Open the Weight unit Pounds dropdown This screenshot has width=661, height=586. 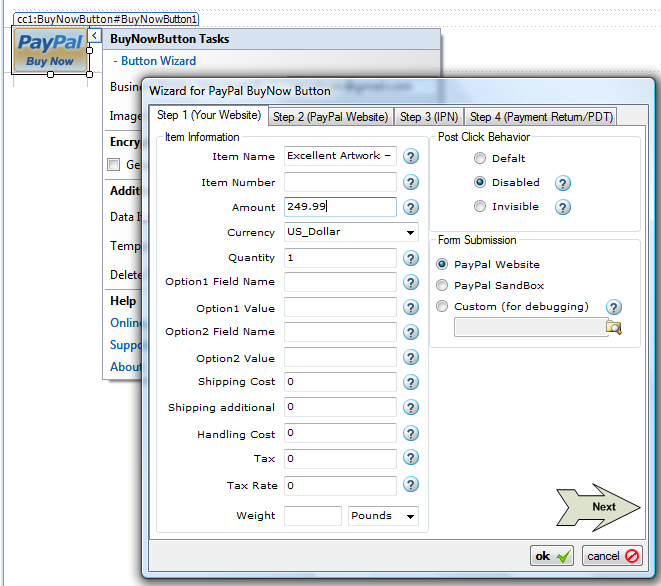tap(410, 517)
